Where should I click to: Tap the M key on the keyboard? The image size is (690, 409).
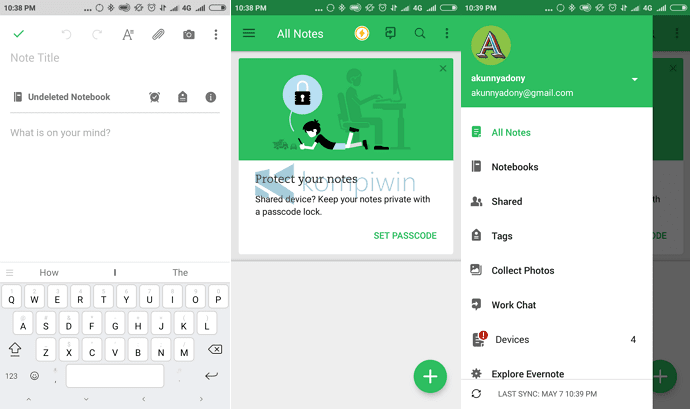184,349
